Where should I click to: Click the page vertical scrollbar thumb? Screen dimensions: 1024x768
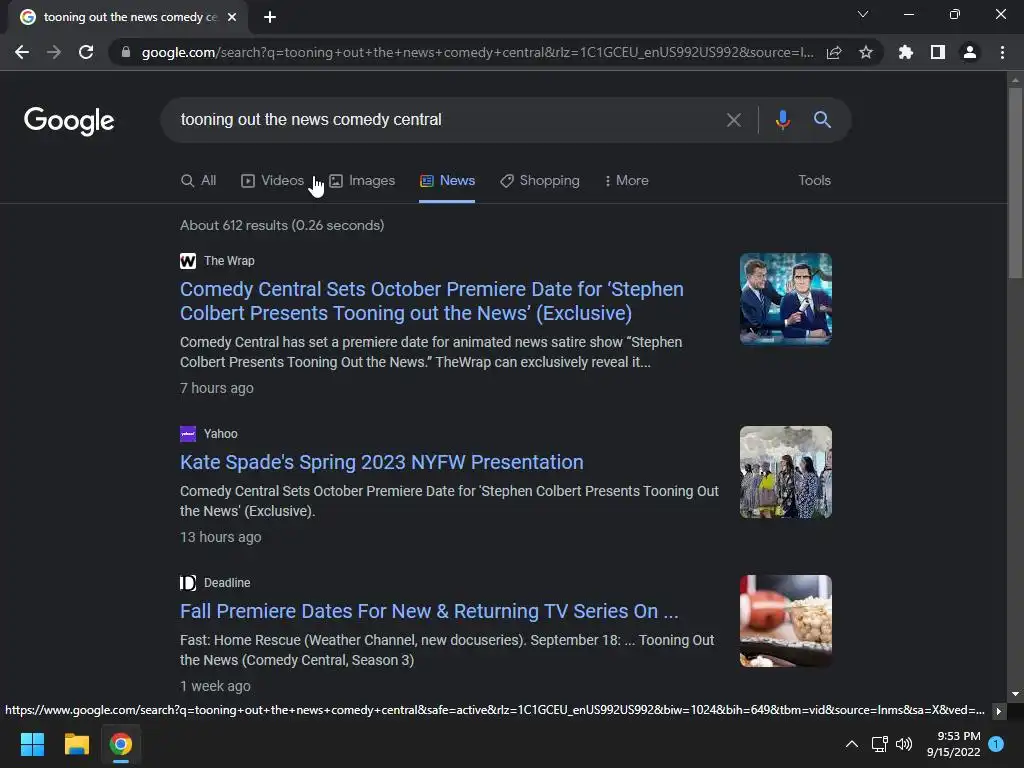pyautogui.click(x=1015, y=183)
